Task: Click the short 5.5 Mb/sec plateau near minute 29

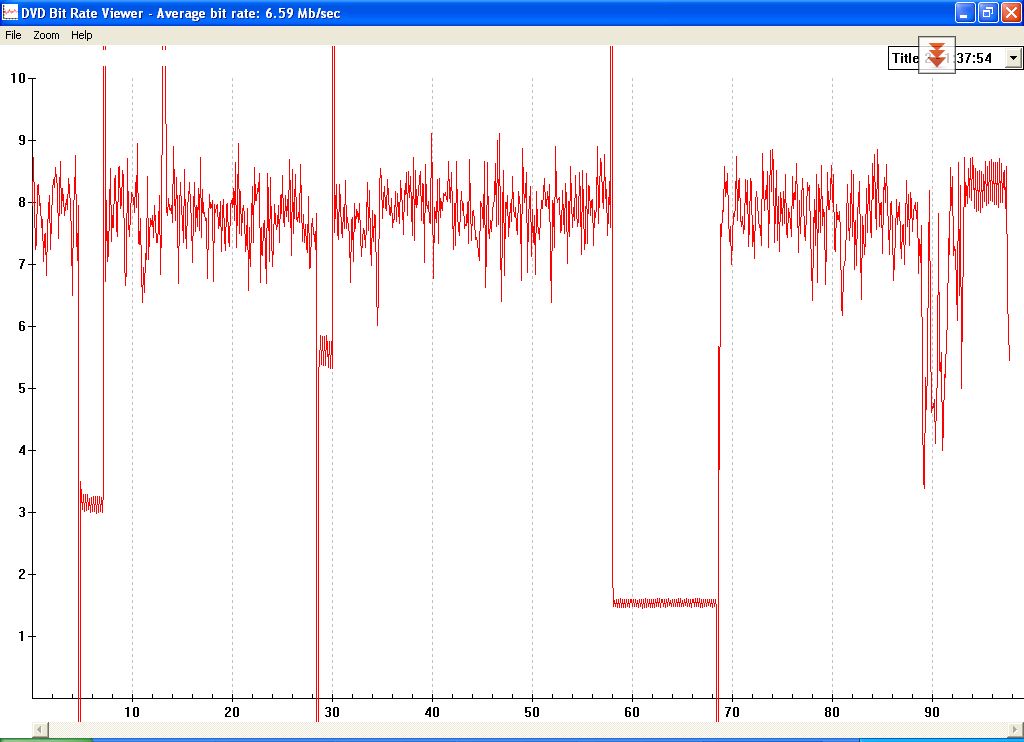Action: pos(325,351)
